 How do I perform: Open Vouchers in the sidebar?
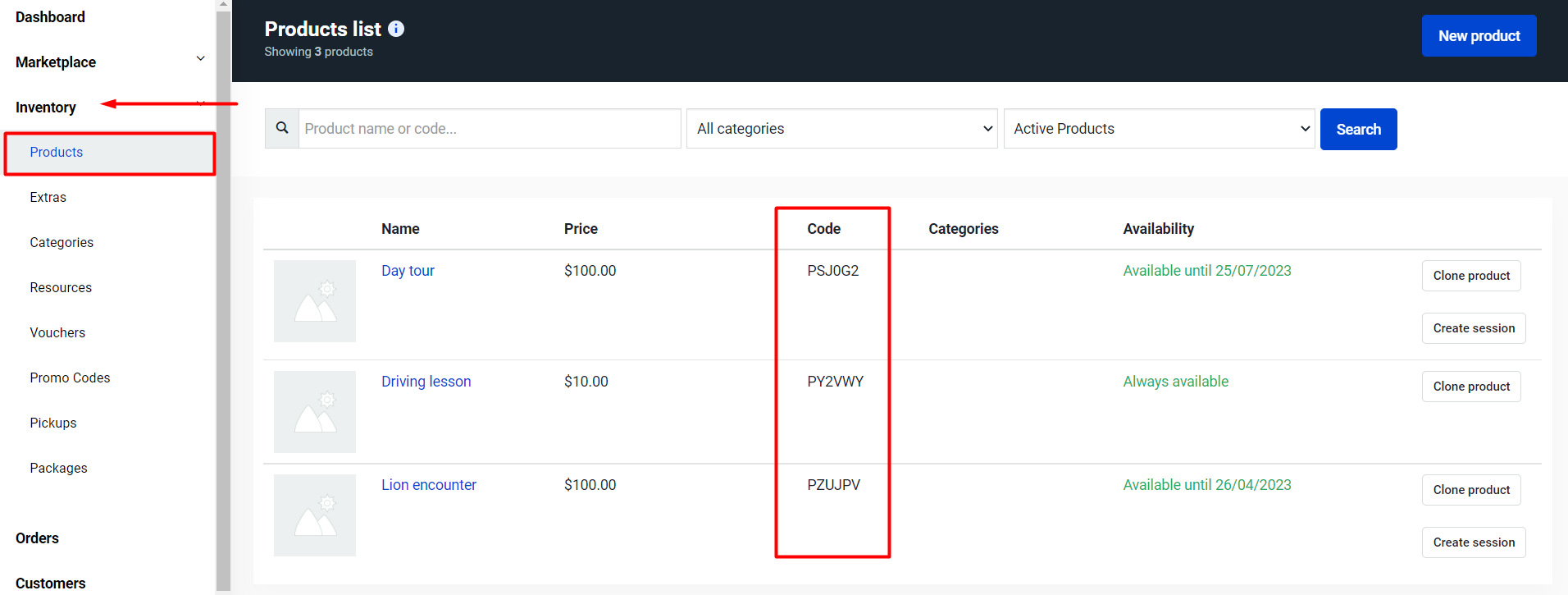57,333
